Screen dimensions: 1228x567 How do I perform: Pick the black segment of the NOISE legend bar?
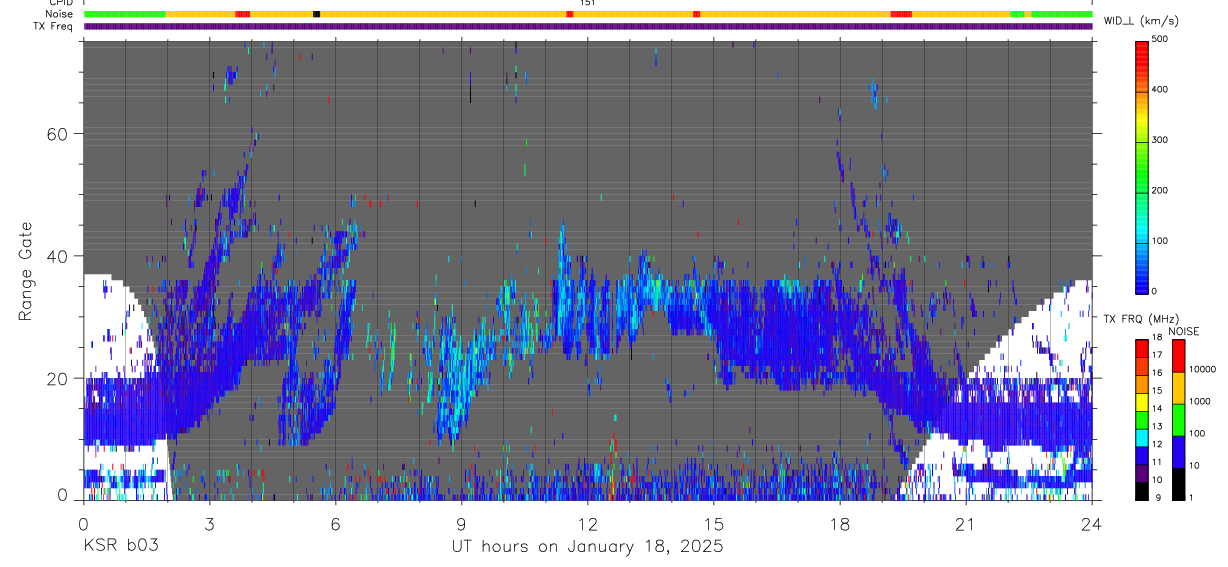click(1177, 482)
